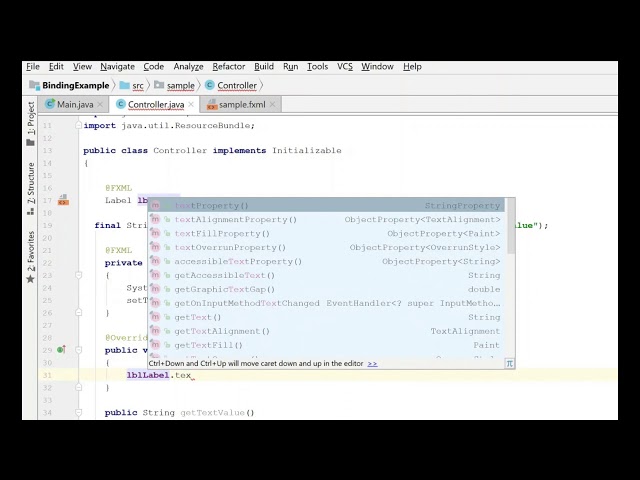Select textProperty() completion suggestion

[326, 205]
